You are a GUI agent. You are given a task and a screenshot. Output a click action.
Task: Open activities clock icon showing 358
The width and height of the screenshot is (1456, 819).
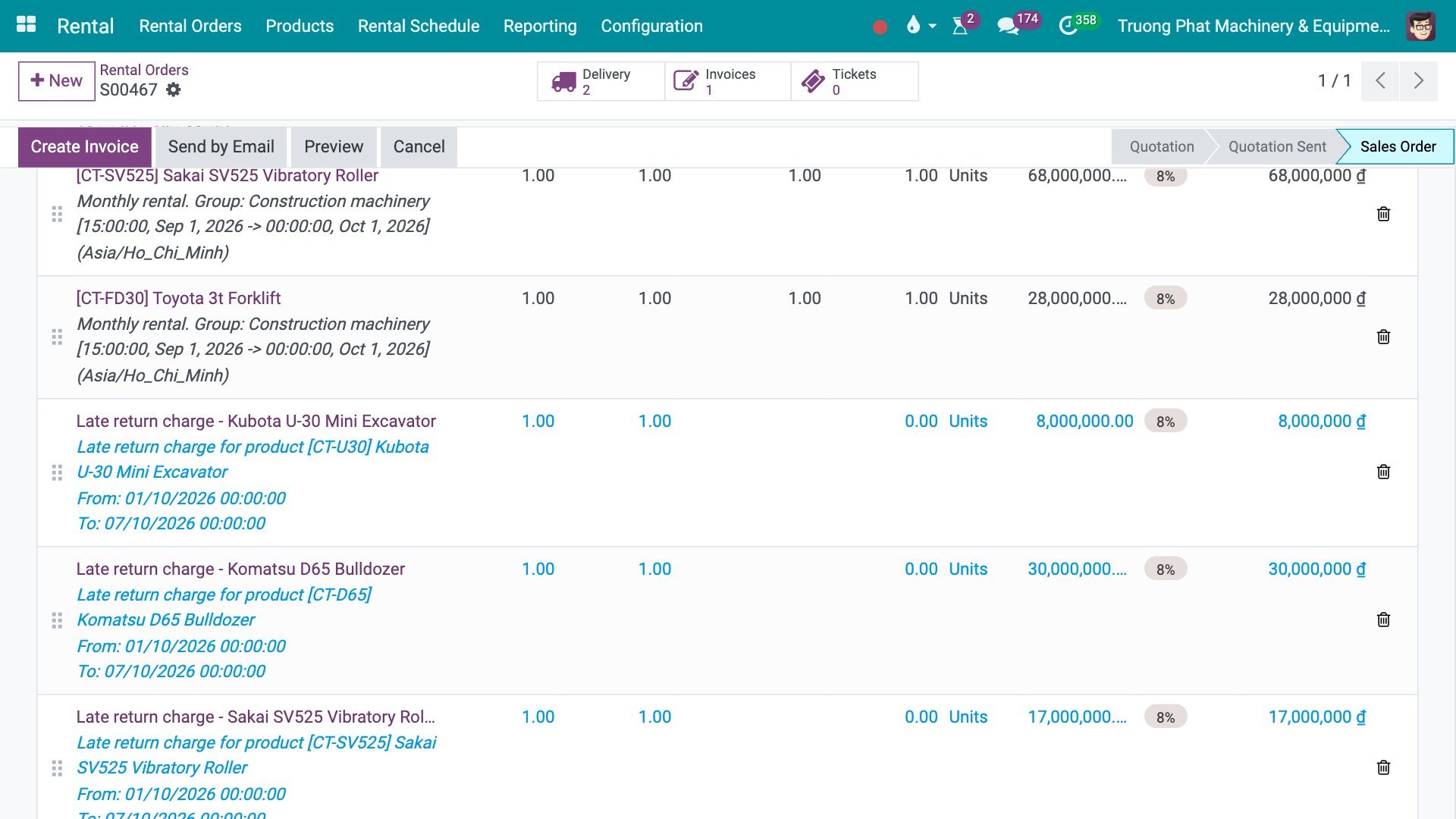(x=1078, y=24)
